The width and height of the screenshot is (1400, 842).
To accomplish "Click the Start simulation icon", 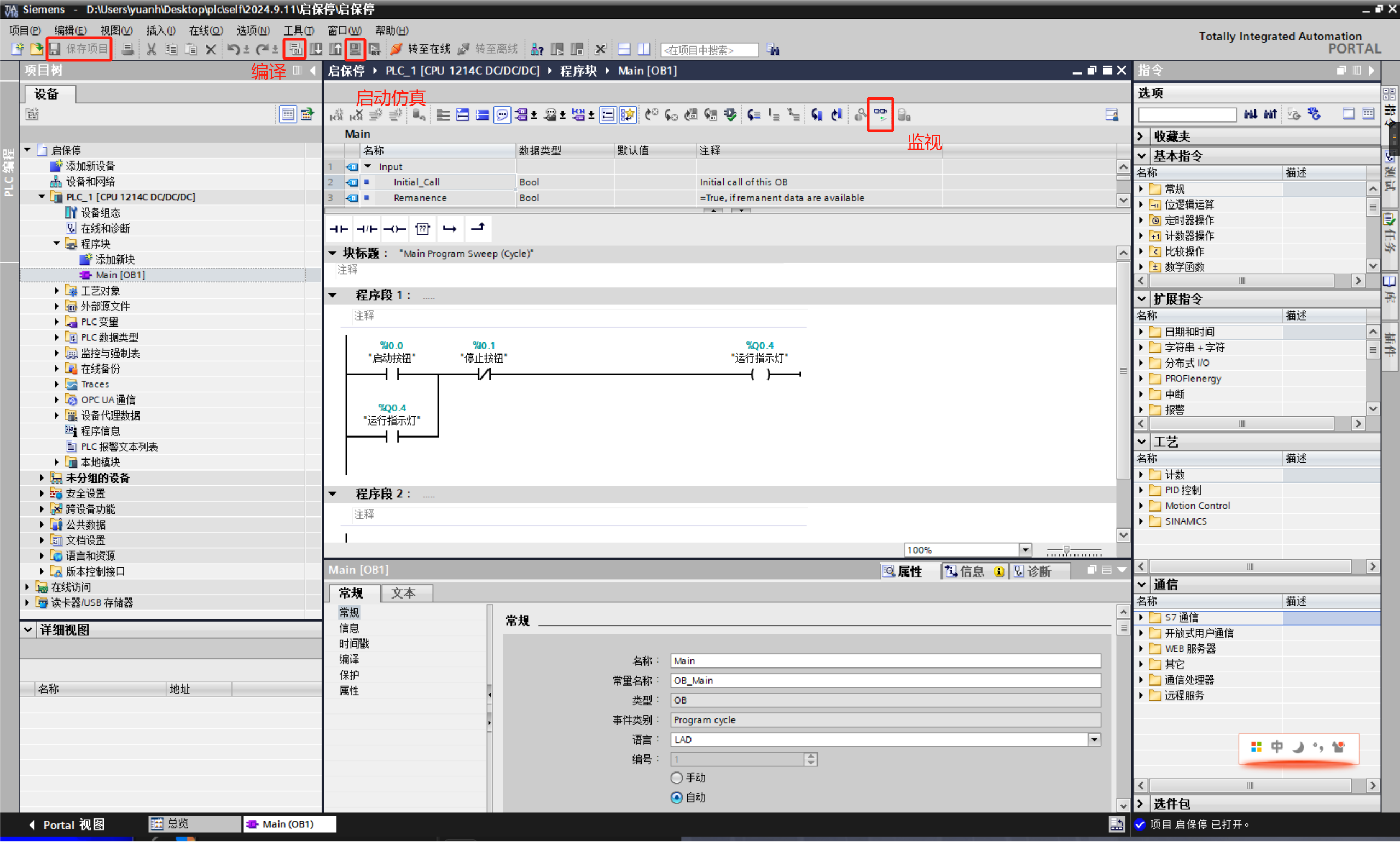I will tap(355, 49).
